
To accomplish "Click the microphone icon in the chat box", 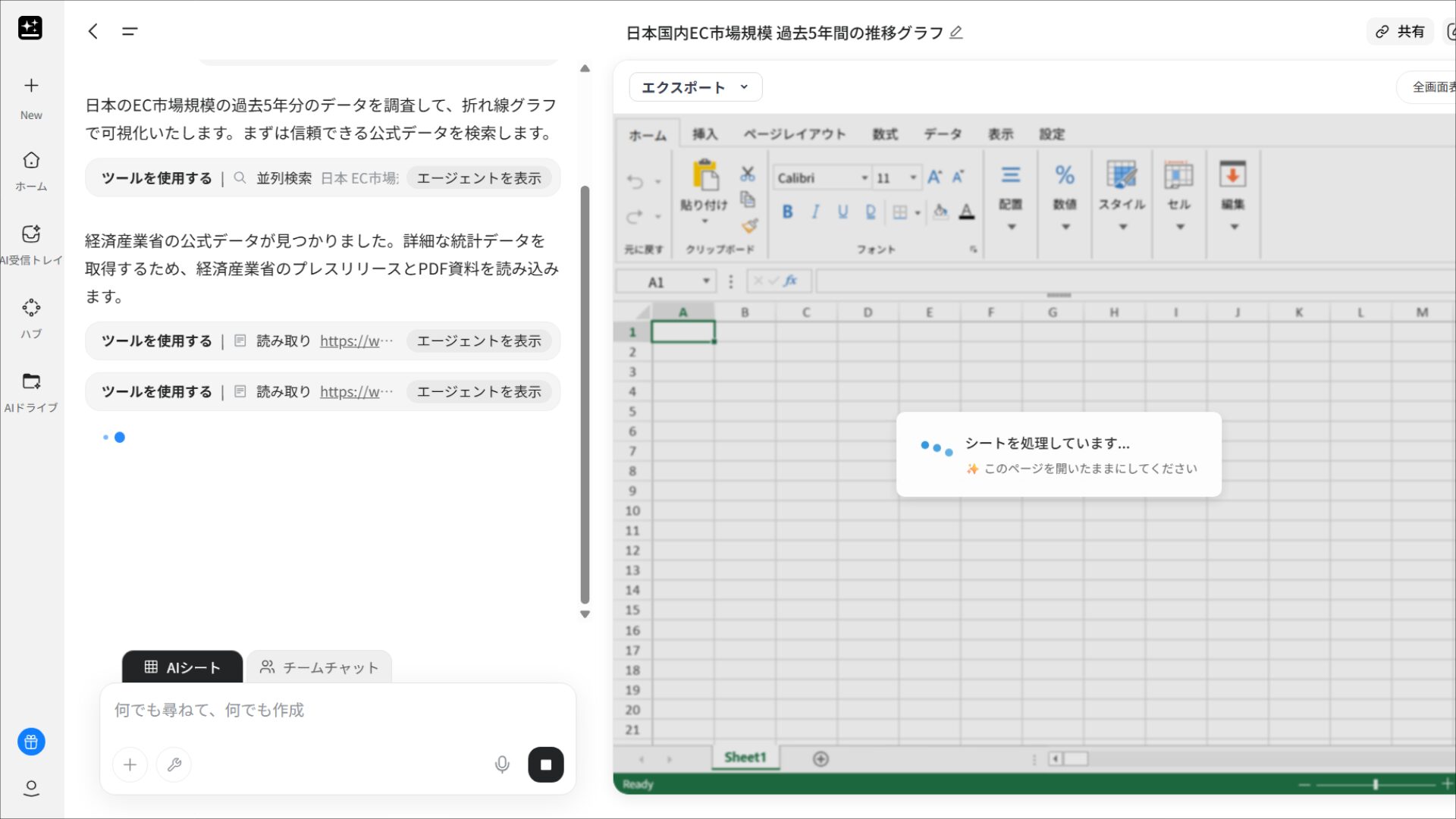I will 502,764.
